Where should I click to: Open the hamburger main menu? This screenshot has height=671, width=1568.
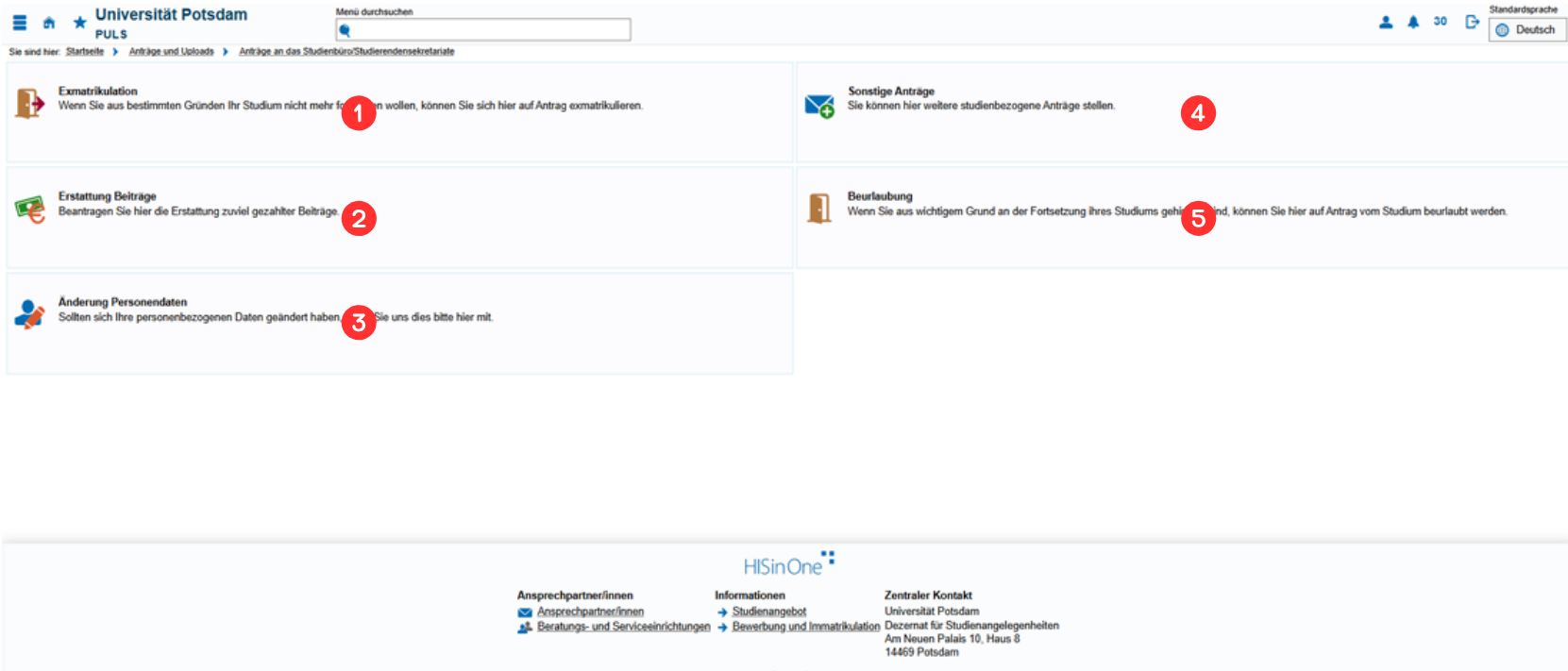click(20, 23)
